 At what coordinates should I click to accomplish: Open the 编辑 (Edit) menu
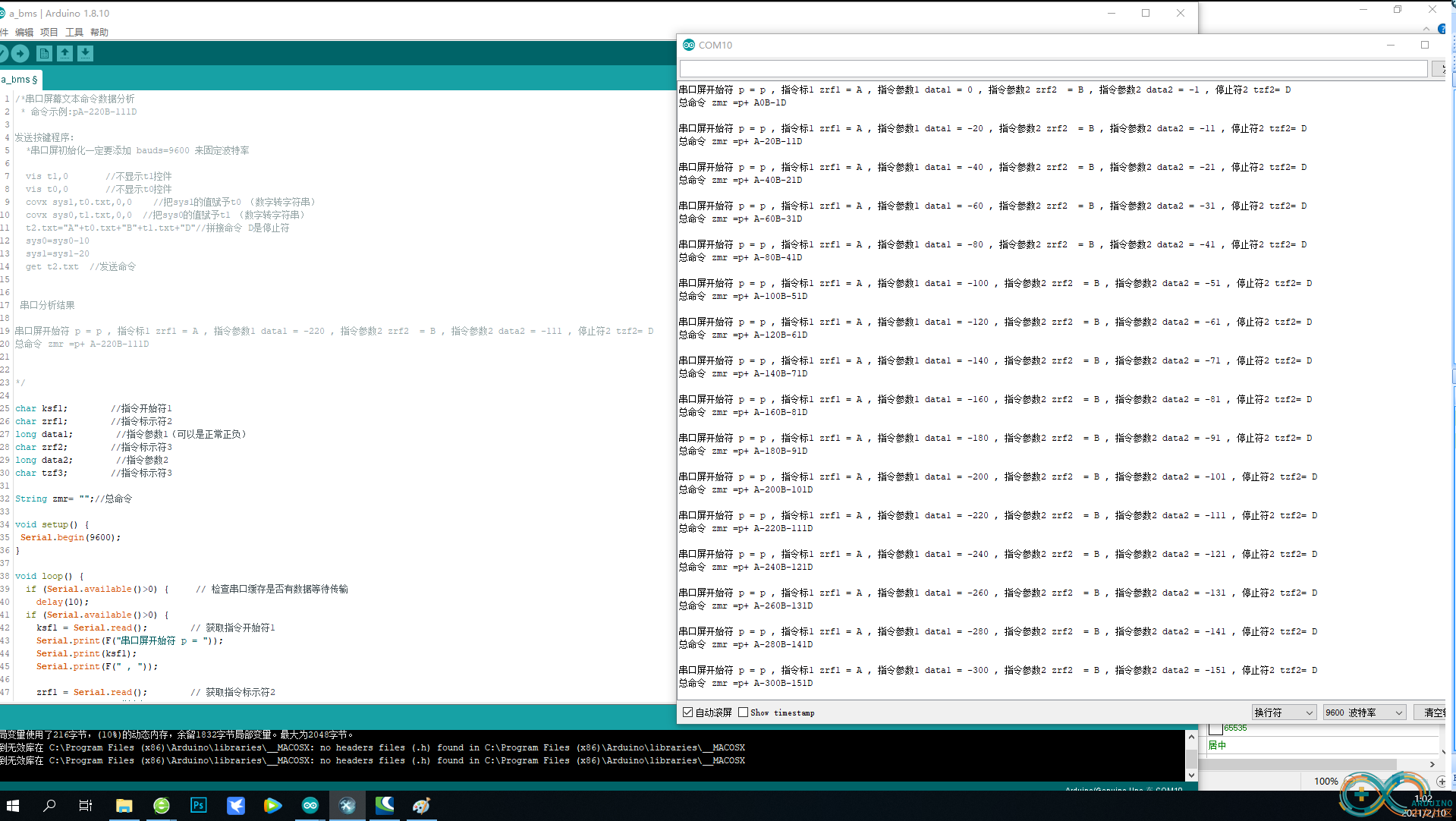point(24,32)
